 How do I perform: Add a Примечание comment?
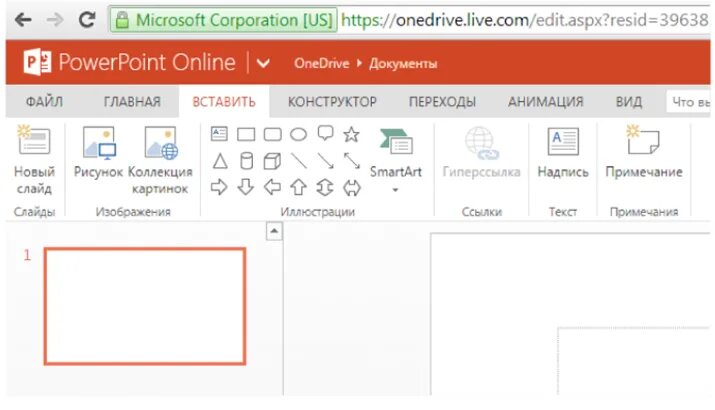pyautogui.click(x=644, y=152)
